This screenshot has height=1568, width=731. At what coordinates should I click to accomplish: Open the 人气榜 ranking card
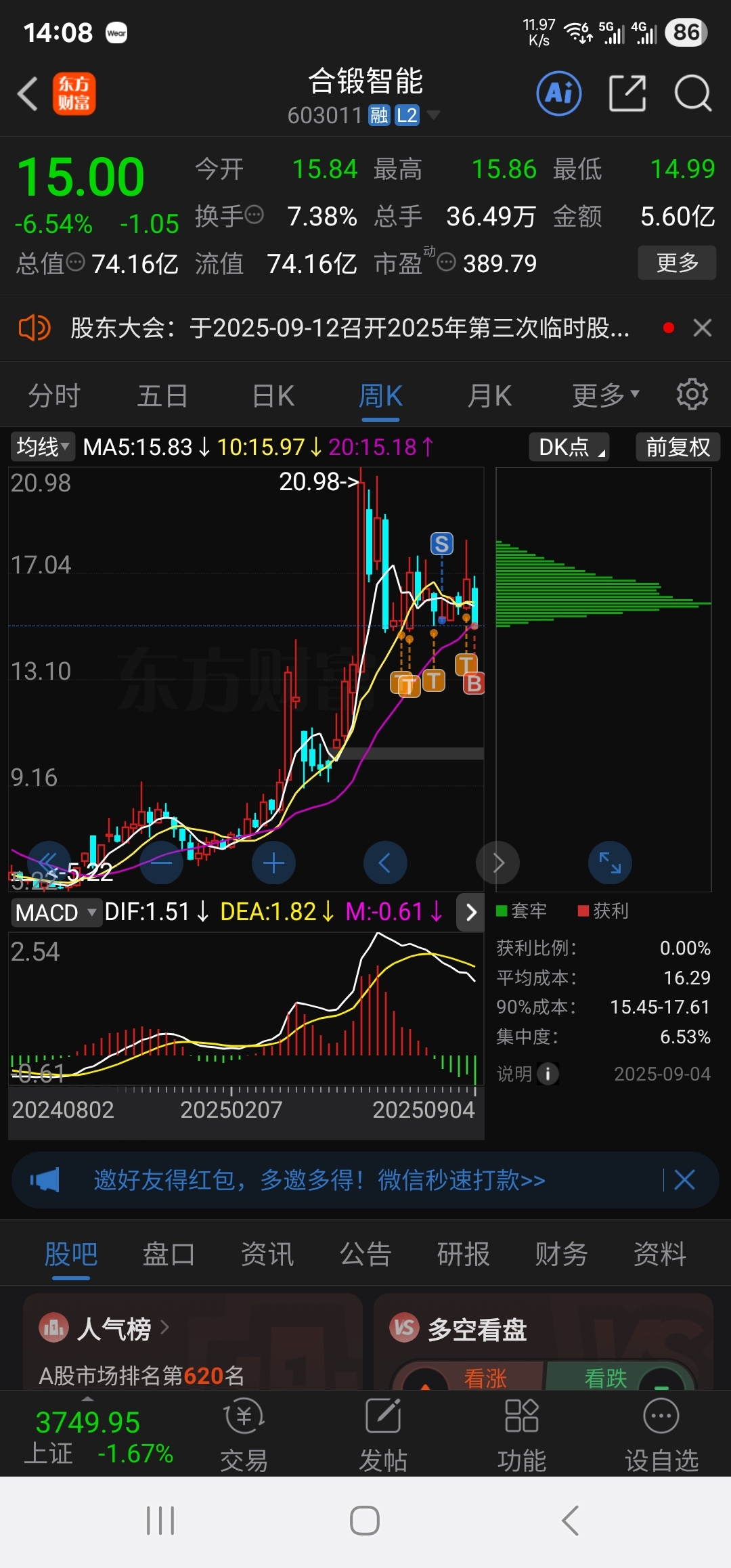point(193,1342)
